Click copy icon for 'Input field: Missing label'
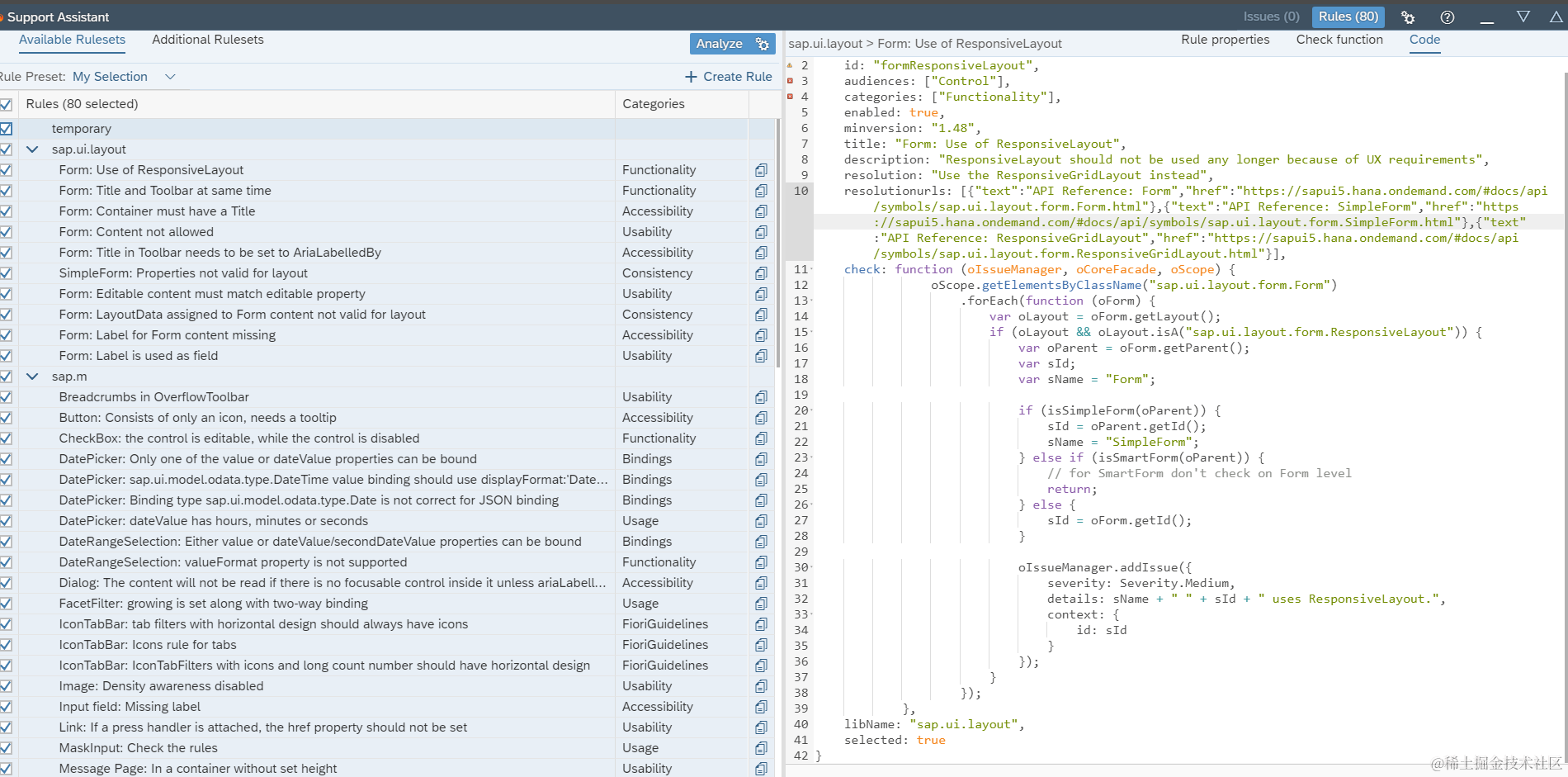Image resolution: width=1568 pixels, height=777 pixels. (x=761, y=707)
